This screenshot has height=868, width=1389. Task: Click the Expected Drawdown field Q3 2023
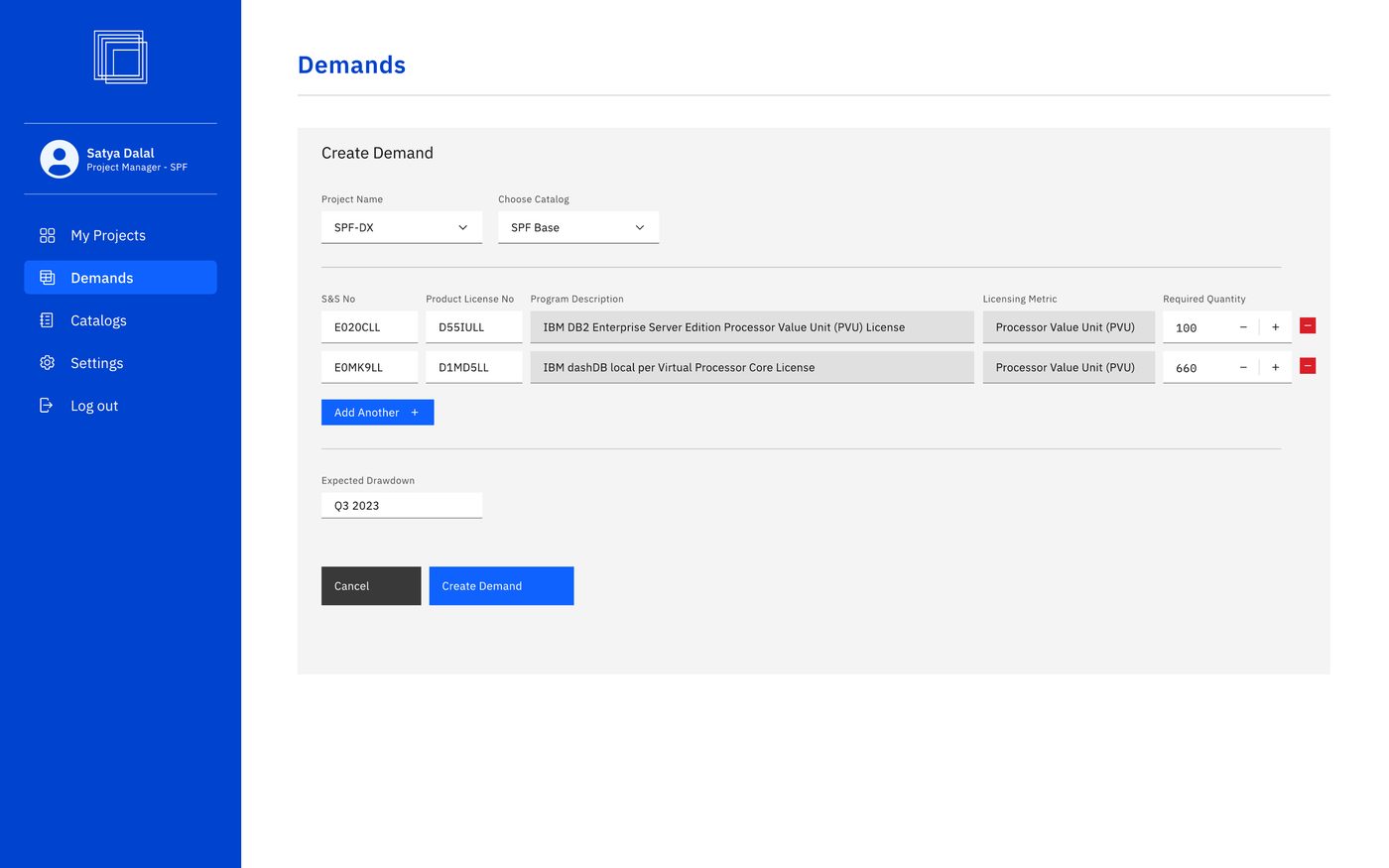pyautogui.click(x=402, y=506)
